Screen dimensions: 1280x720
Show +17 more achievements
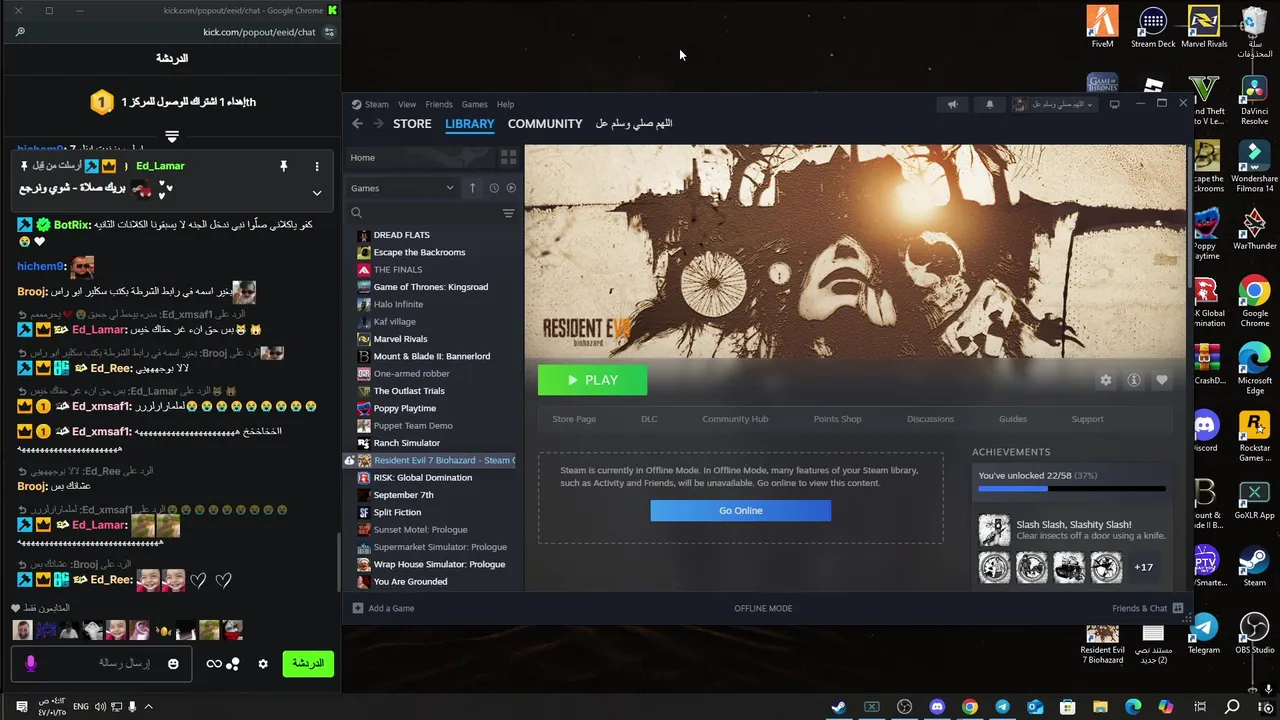click(x=1143, y=567)
